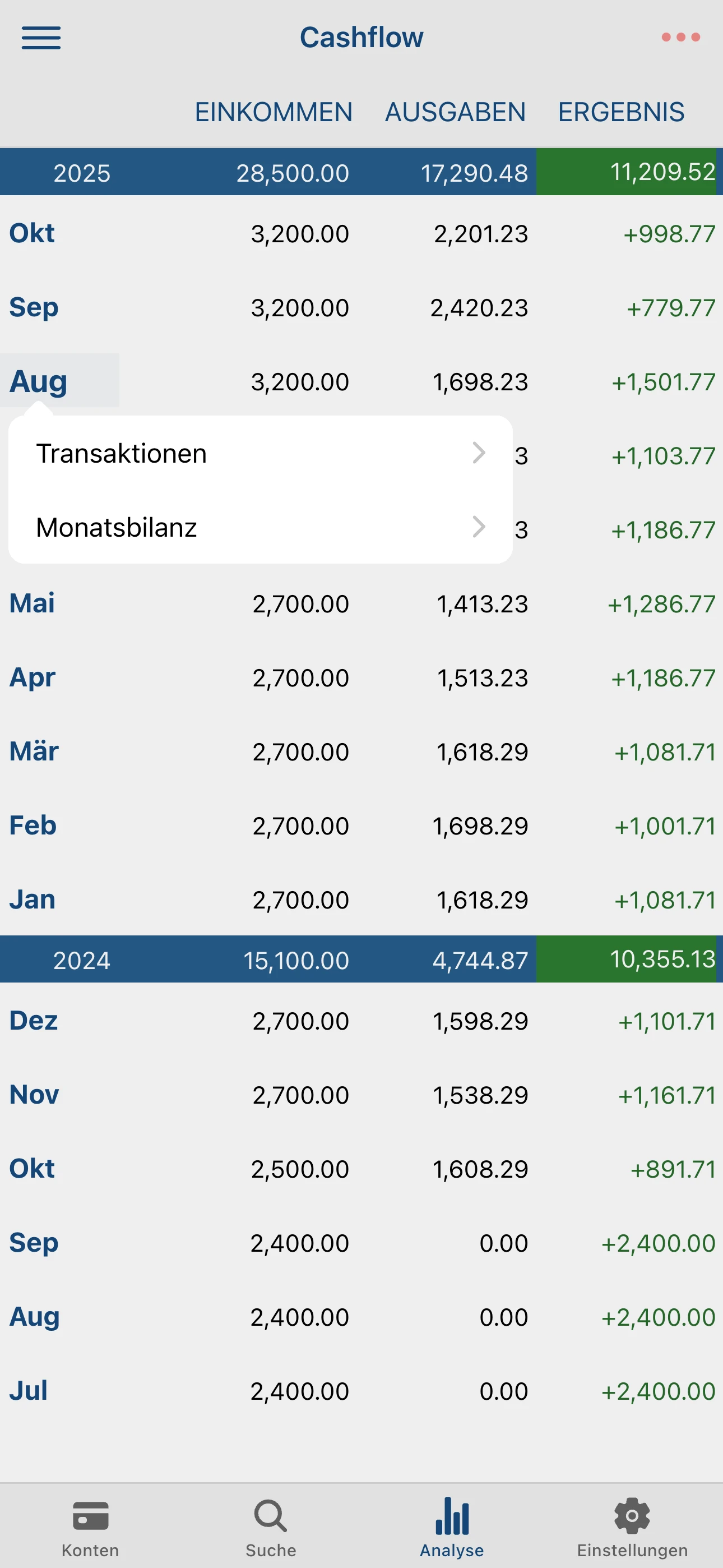Select the Jan month row

click(x=33, y=900)
